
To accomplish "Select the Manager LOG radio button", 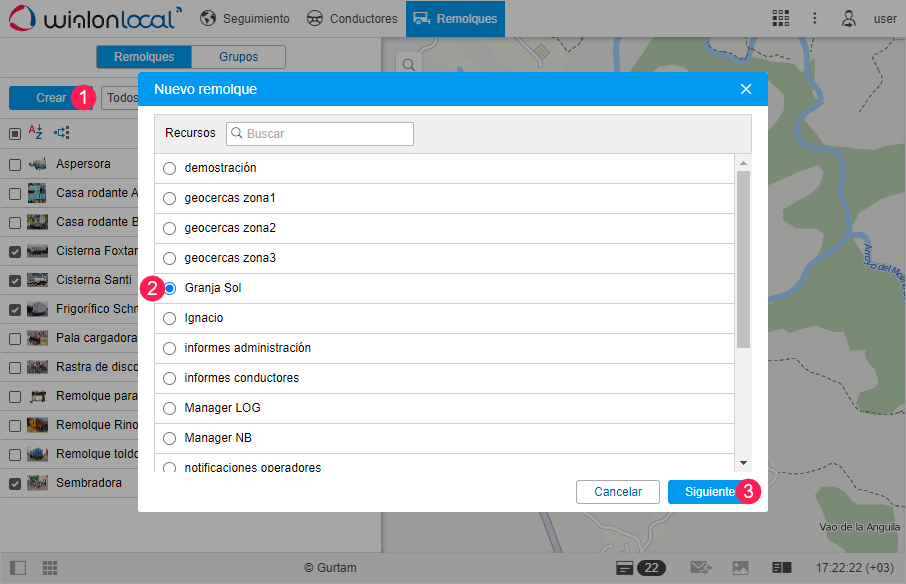I will point(169,409).
